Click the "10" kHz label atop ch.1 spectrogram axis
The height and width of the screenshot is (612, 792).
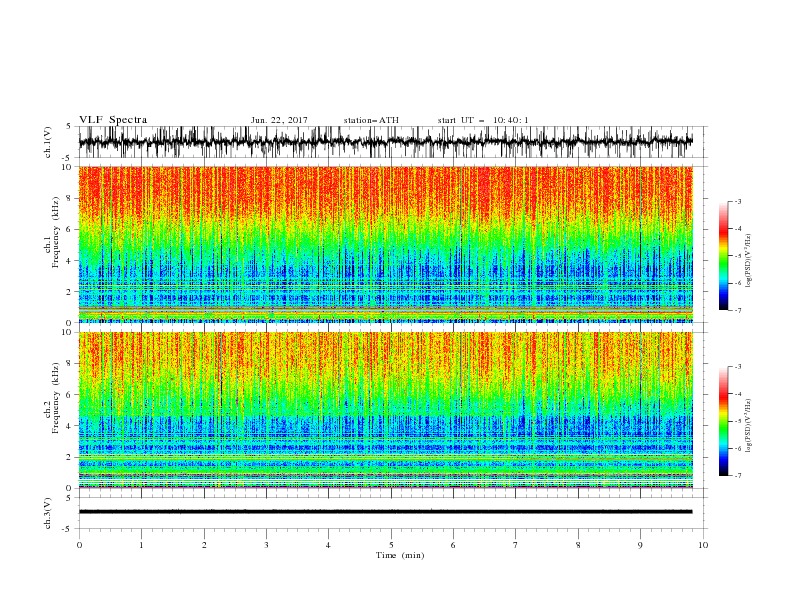coord(68,167)
